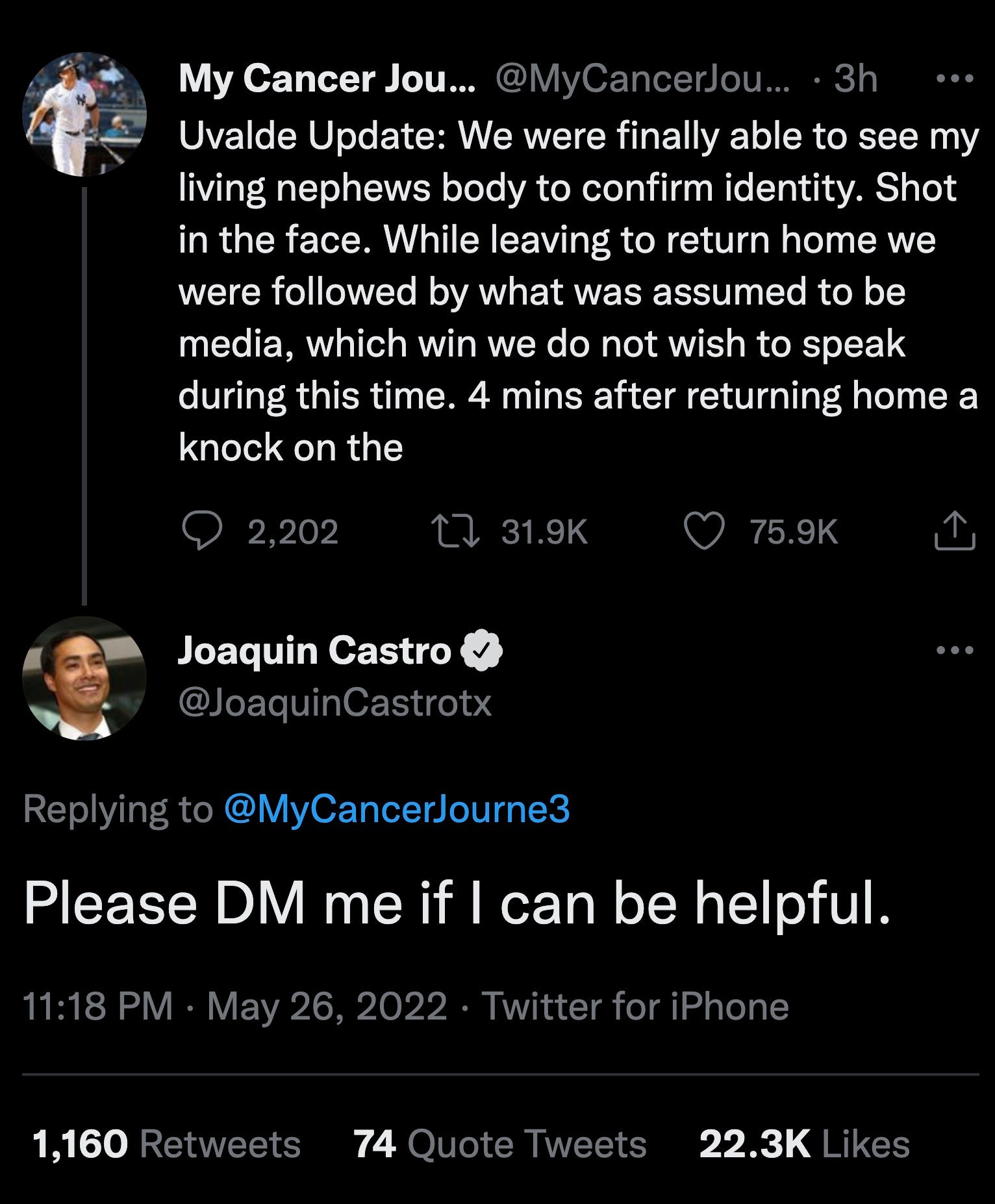The height and width of the screenshot is (1204, 995).
Task: Retweet the Uvalde Update tweet
Action: click(457, 531)
